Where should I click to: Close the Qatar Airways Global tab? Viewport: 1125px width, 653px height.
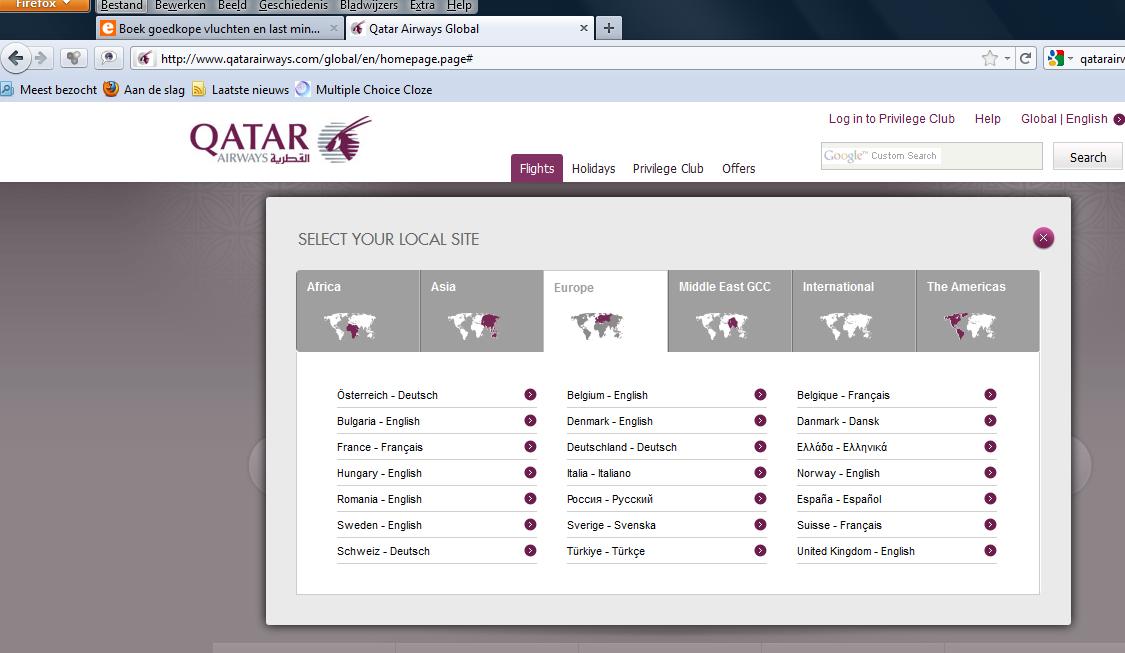(583, 28)
